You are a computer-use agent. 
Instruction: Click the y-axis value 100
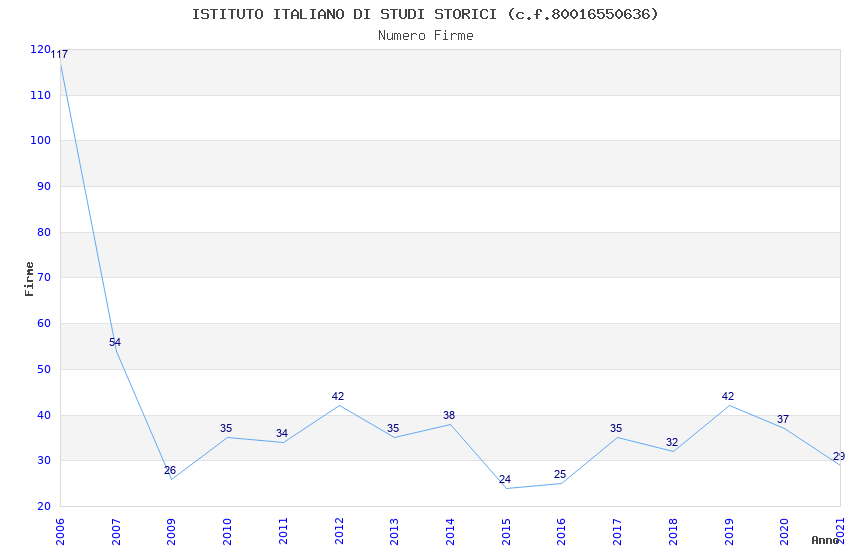click(40, 140)
